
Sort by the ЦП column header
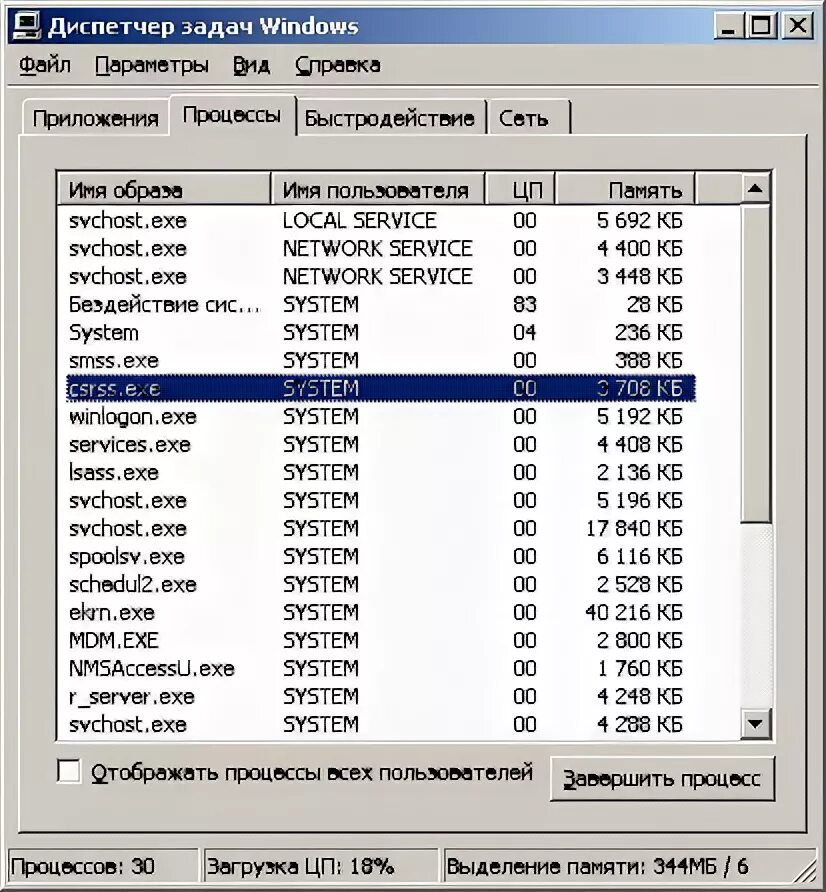(x=519, y=190)
